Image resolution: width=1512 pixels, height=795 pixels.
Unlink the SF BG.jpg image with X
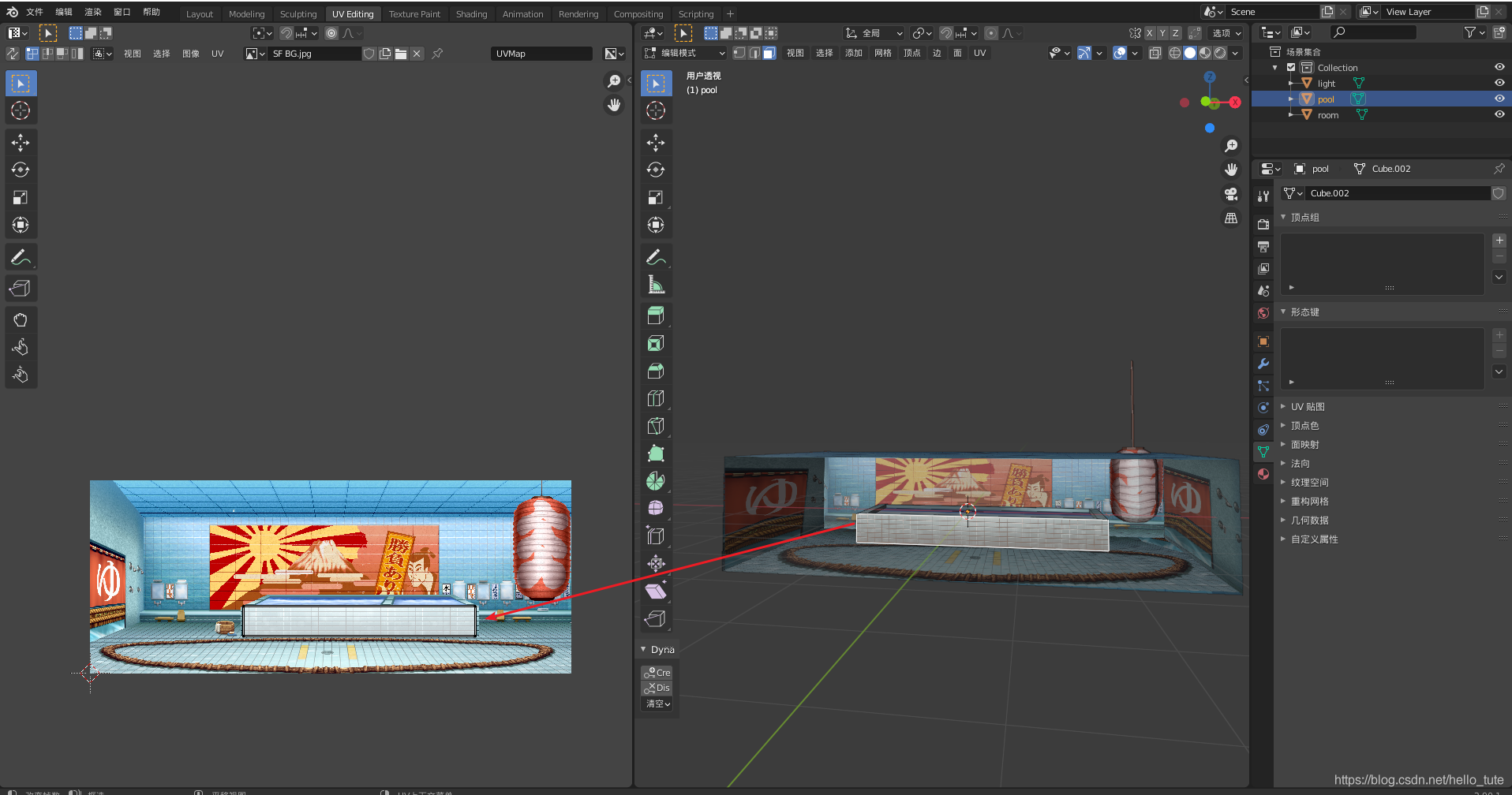[417, 54]
